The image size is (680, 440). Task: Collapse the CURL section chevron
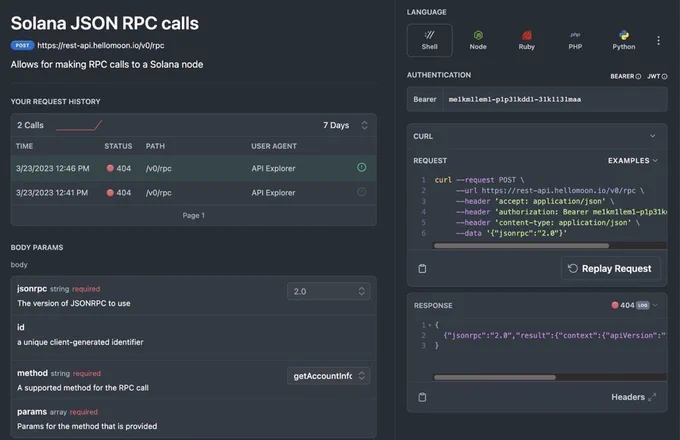(x=652, y=136)
